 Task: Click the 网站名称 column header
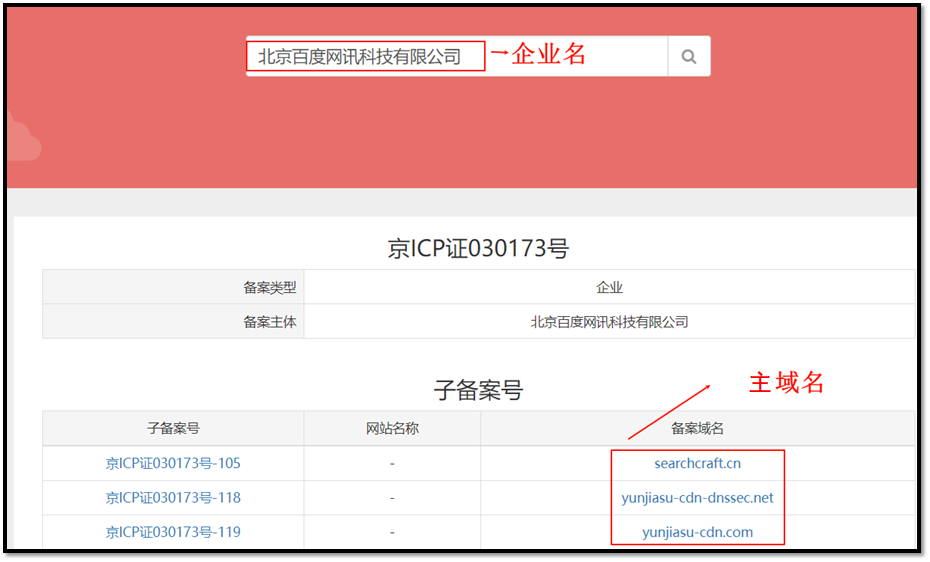[392, 428]
